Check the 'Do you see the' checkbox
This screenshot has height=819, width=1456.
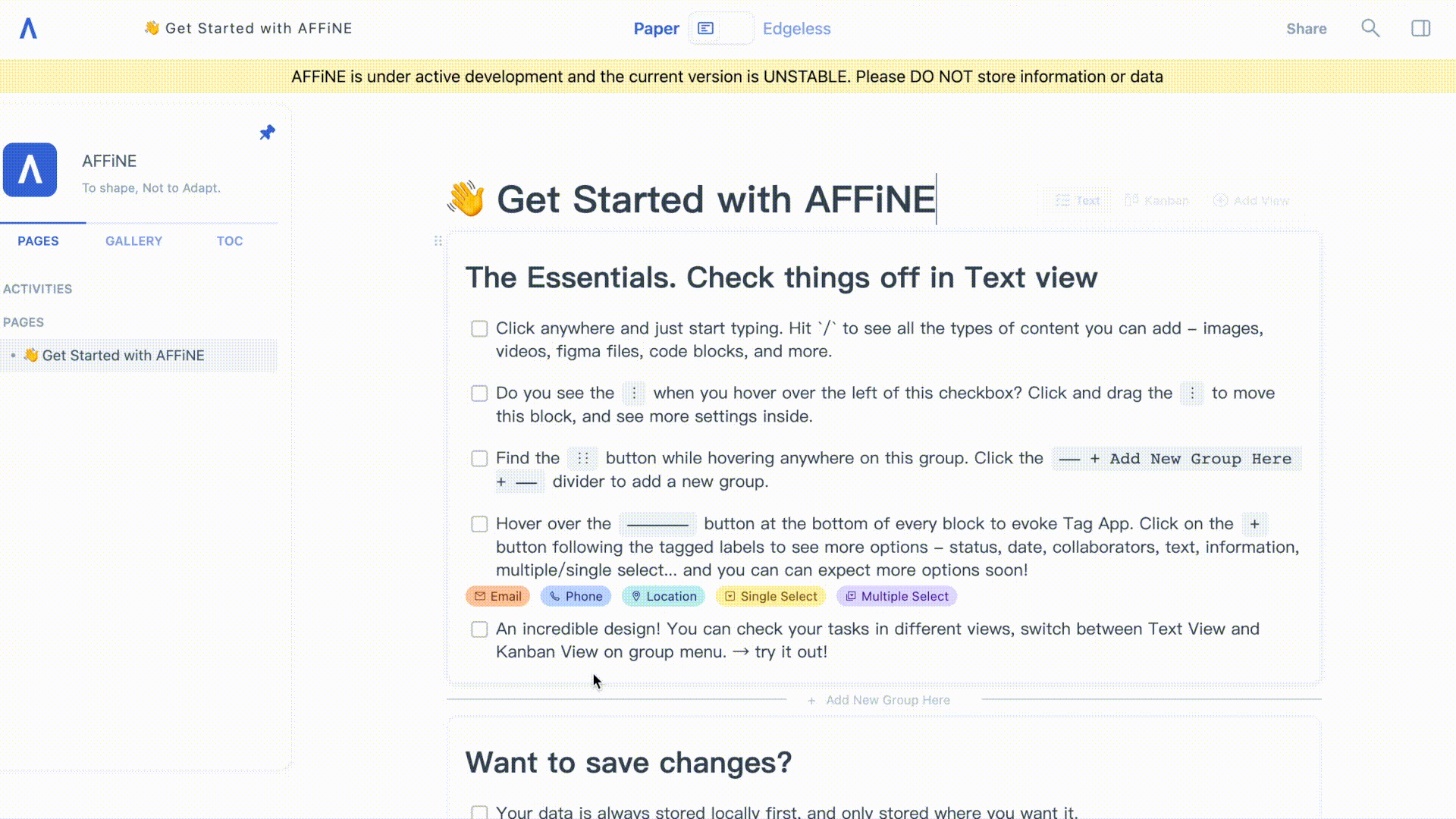click(x=479, y=394)
